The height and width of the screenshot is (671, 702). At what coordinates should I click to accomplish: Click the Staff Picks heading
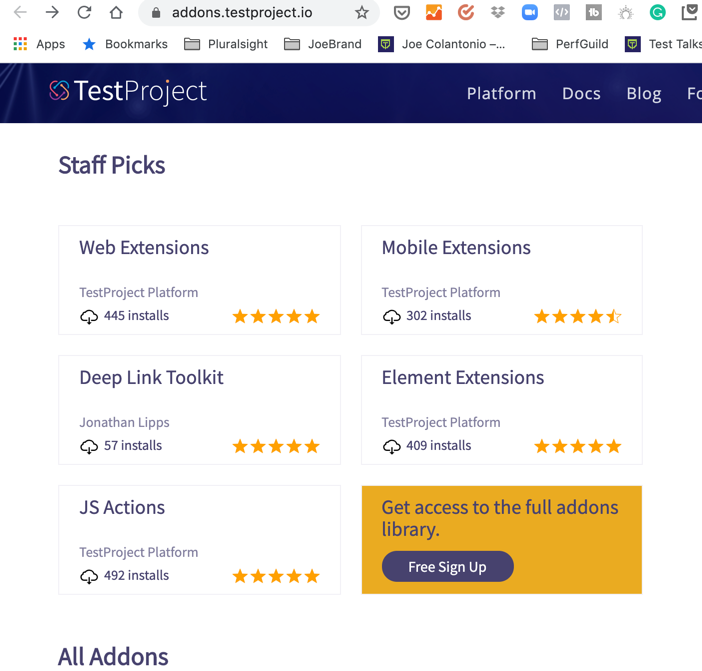point(112,165)
